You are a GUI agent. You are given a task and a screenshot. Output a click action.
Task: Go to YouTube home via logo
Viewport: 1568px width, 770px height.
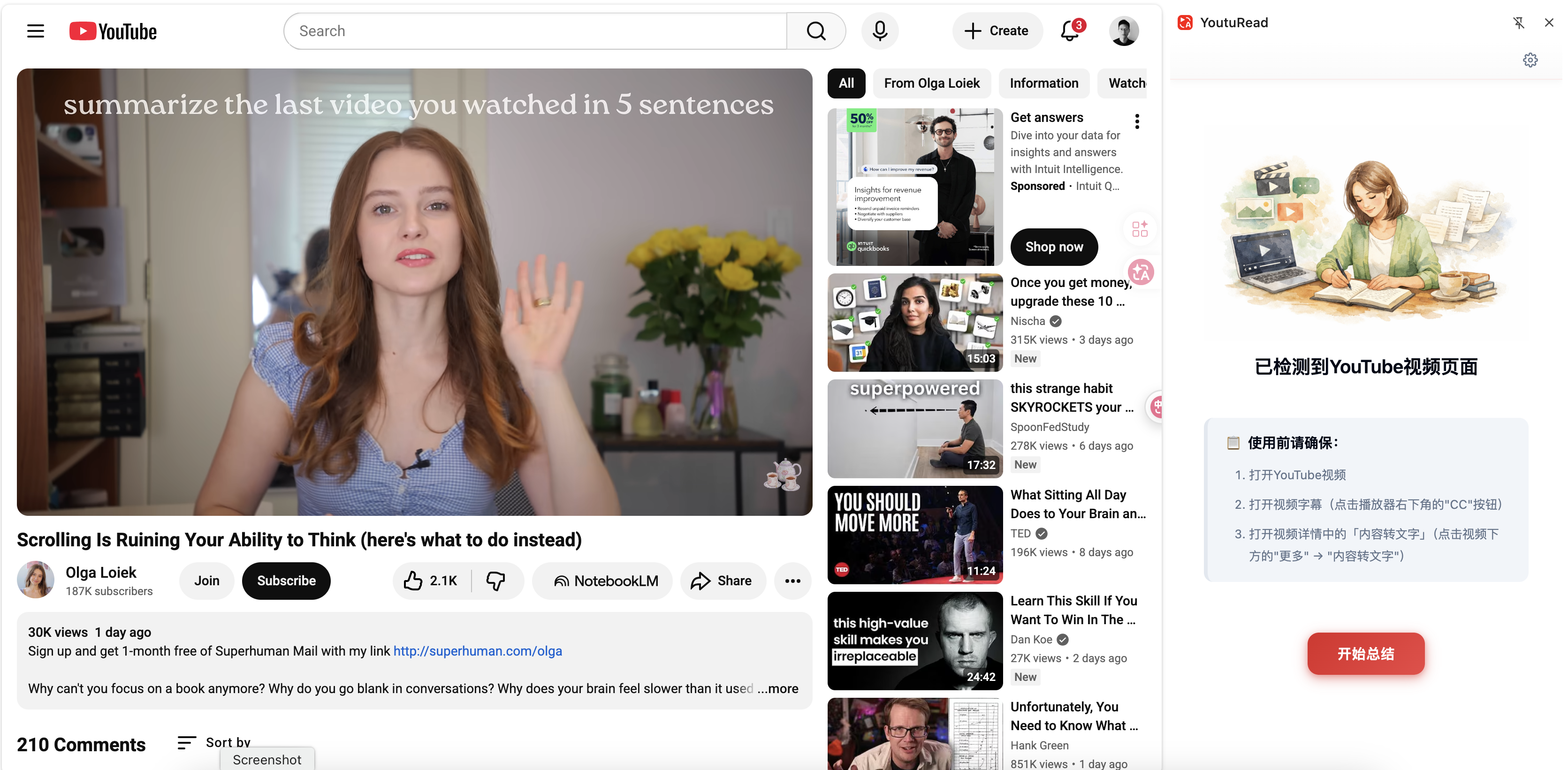[x=113, y=31]
